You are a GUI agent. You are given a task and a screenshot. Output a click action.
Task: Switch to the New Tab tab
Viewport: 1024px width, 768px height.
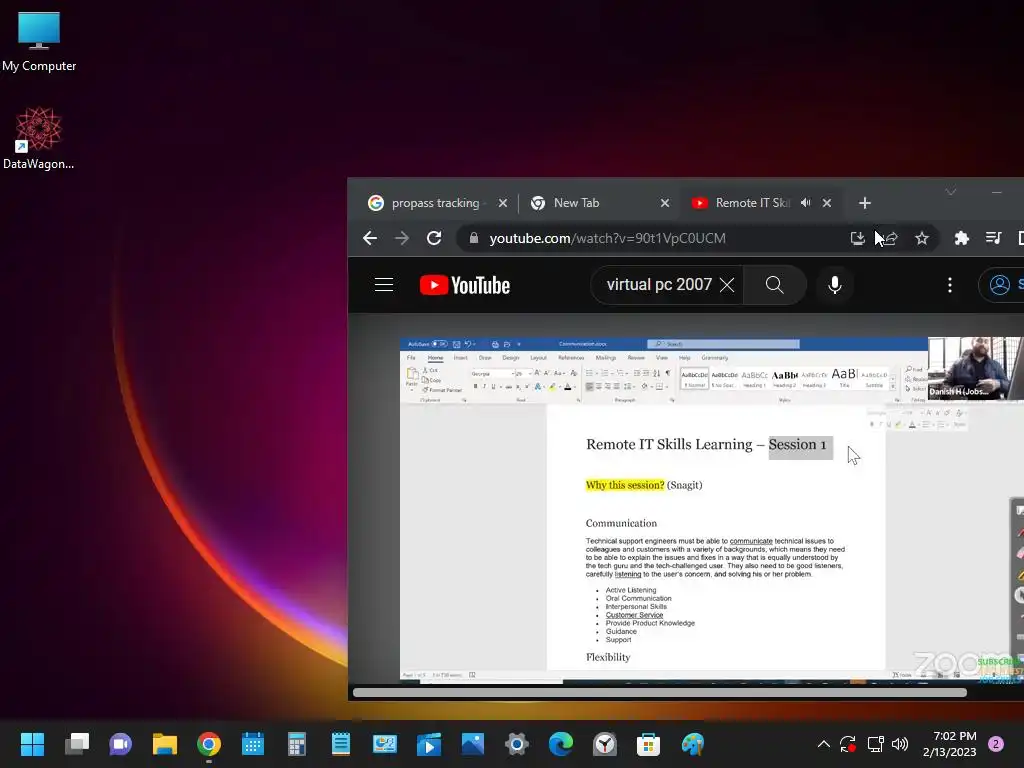point(576,203)
